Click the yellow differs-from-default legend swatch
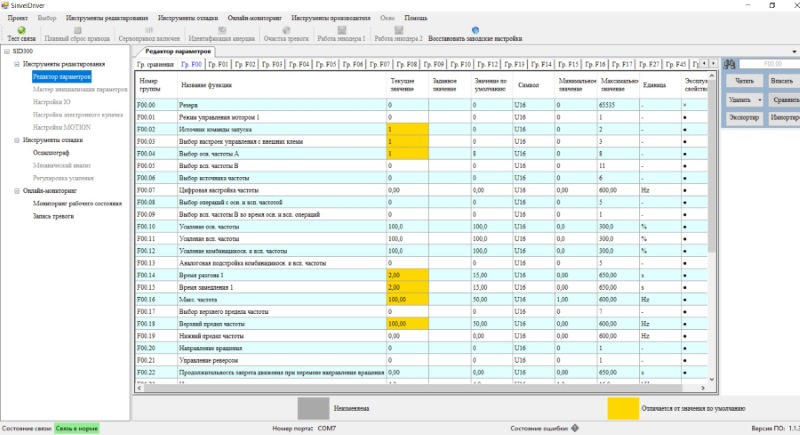The height and width of the screenshot is (435, 800). [625, 408]
